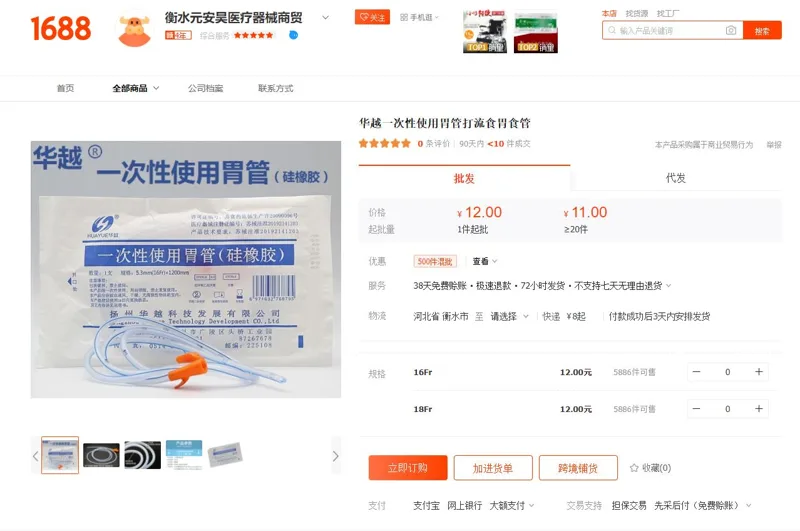Select the 找工厂 search scope

pos(668,14)
